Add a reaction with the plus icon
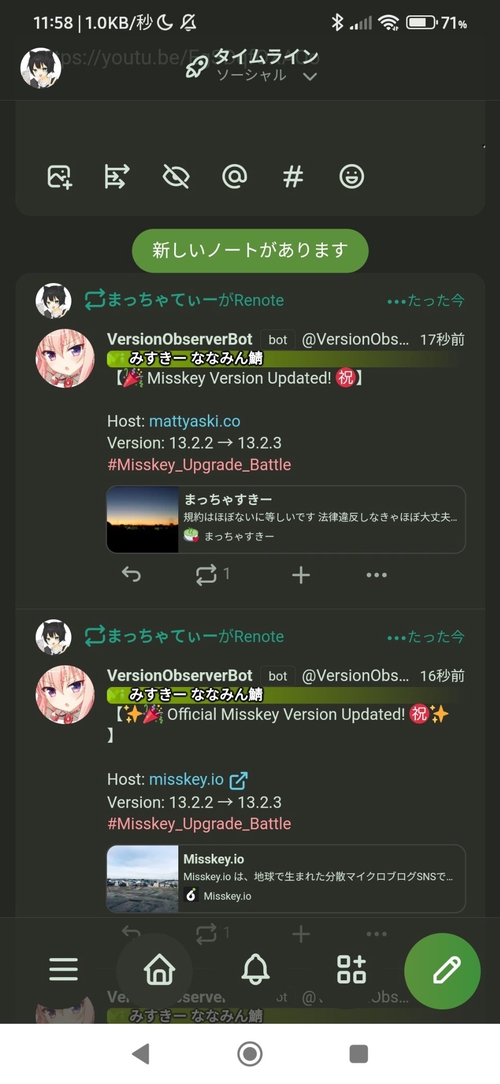 point(301,575)
